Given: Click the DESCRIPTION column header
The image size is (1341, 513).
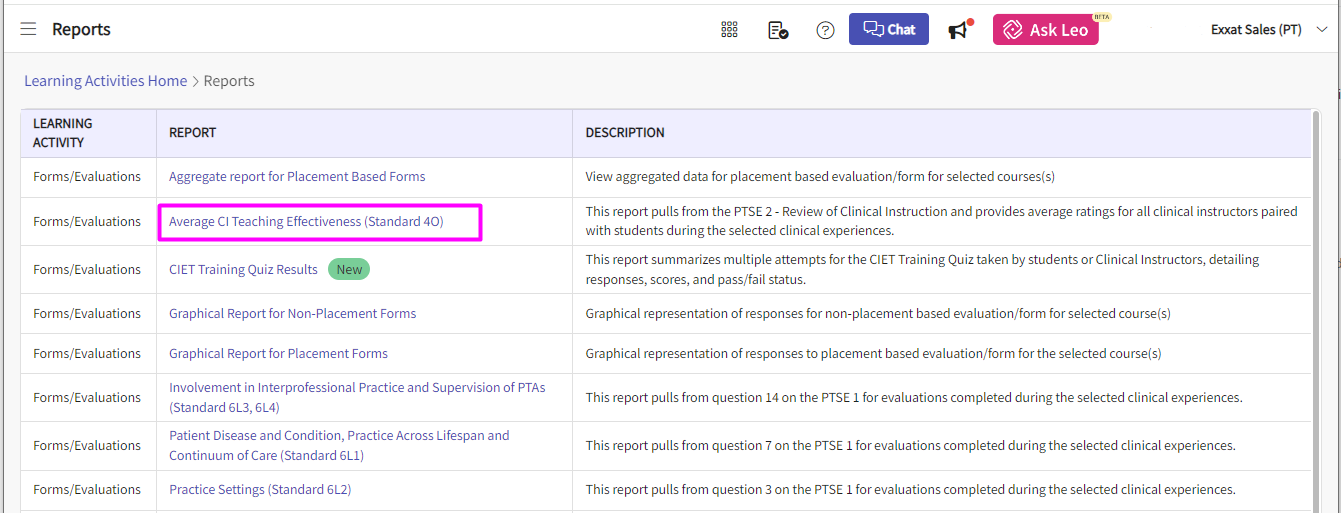Looking at the screenshot, I should [x=625, y=133].
